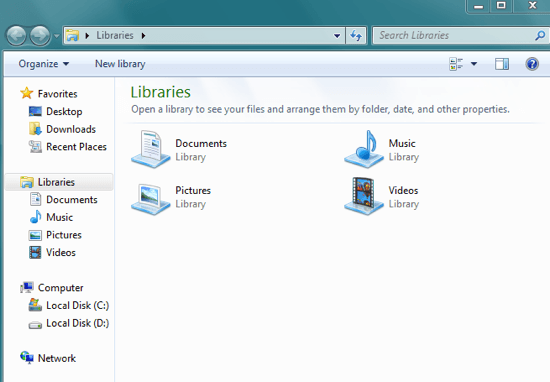Click the Refresh button
550x382 pixels.
356,35
